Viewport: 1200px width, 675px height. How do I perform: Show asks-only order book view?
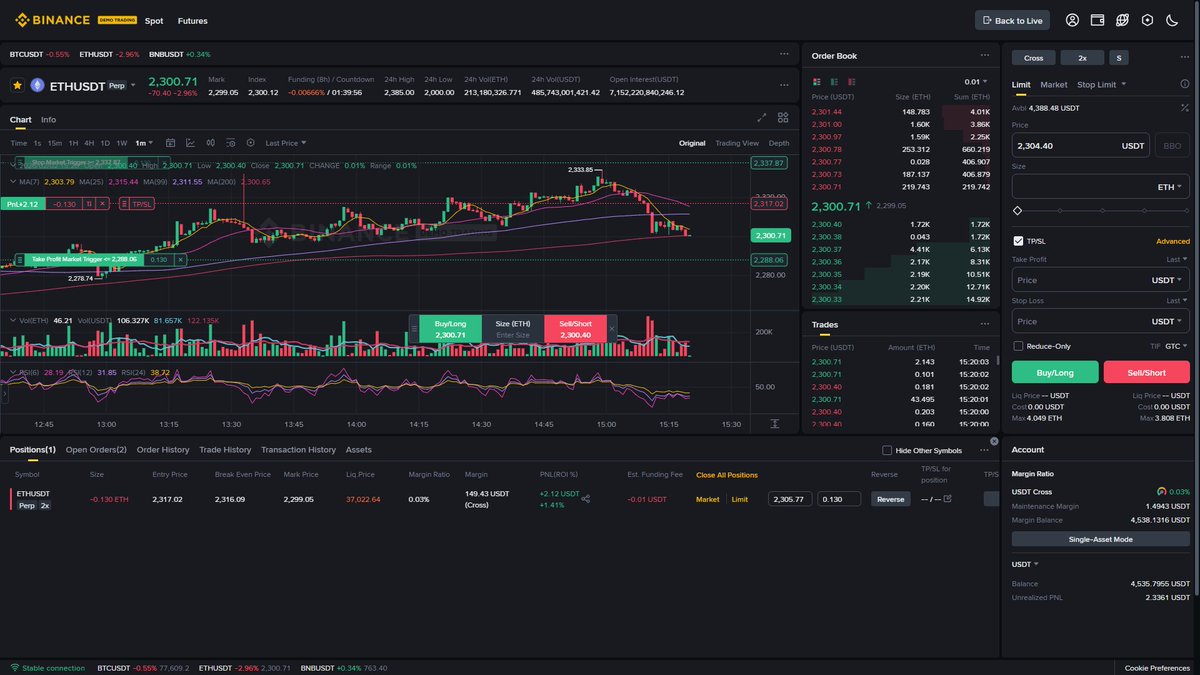(851, 82)
